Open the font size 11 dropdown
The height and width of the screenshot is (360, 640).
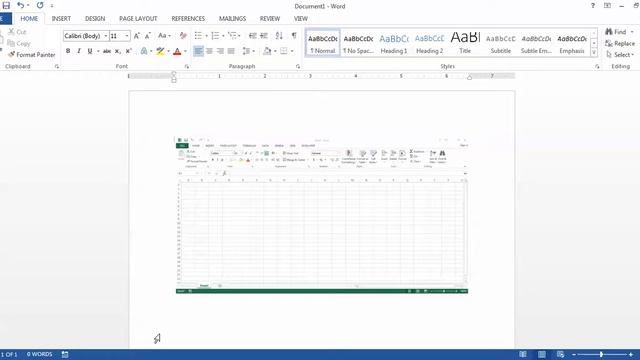[x=127, y=36]
